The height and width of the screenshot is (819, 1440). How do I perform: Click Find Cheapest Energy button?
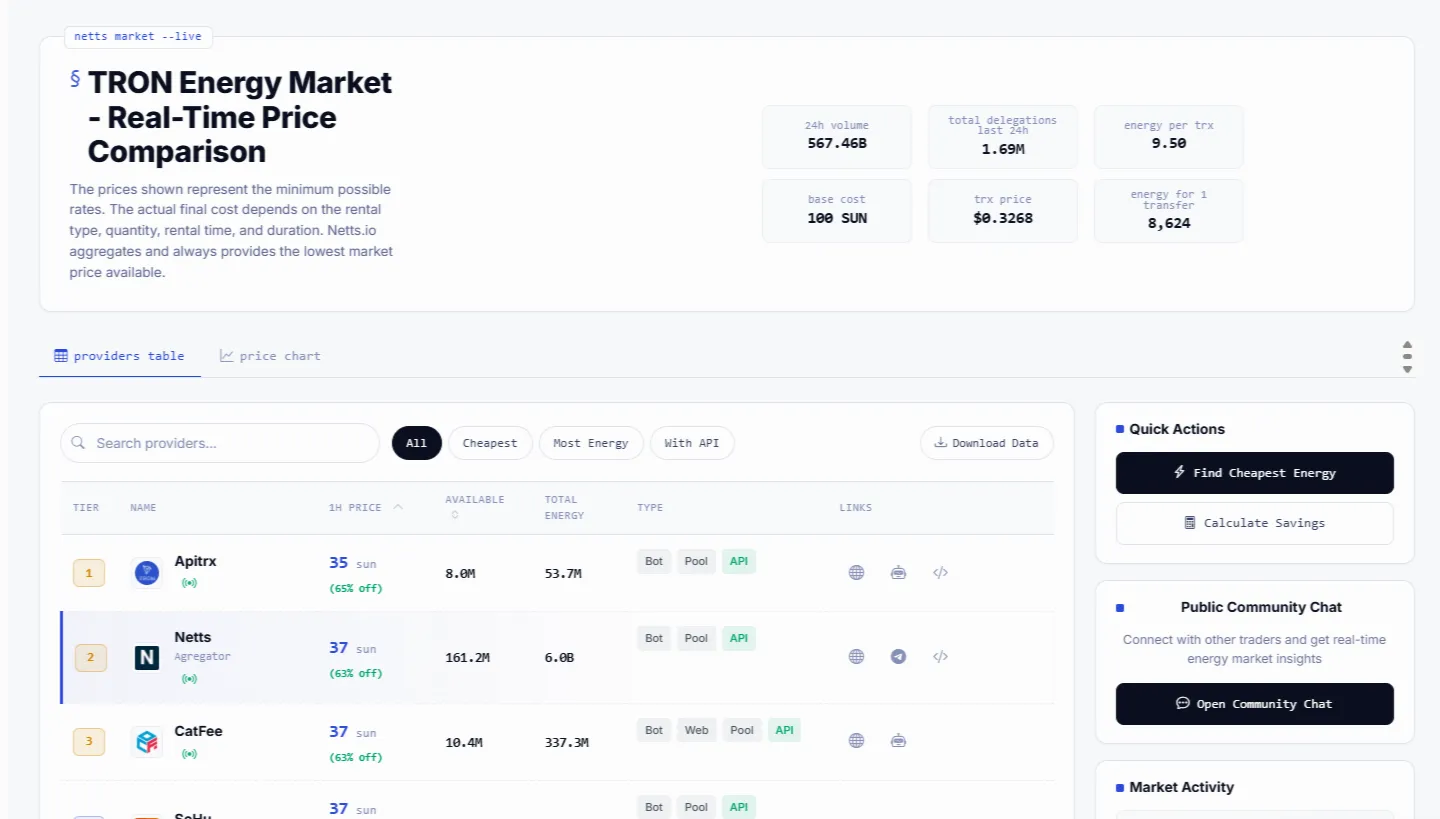click(x=1255, y=473)
